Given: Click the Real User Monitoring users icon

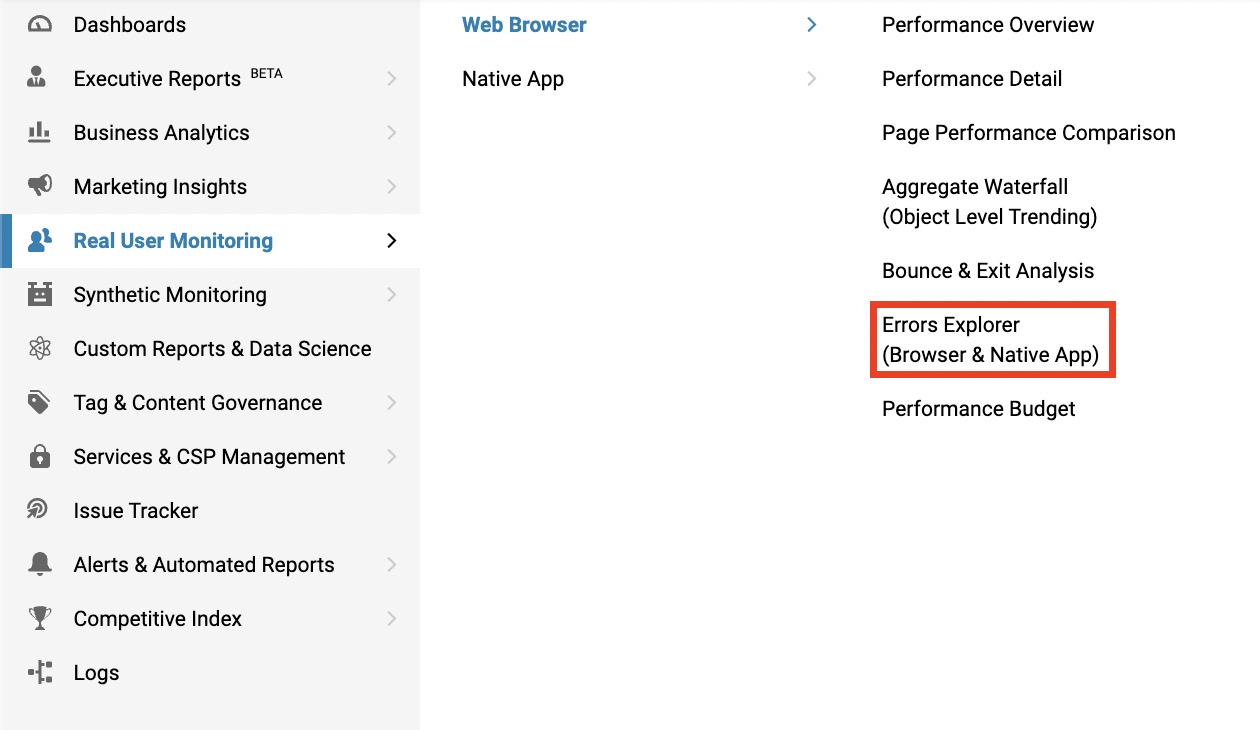Looking at the screenshot, I should tap(40, 241).
